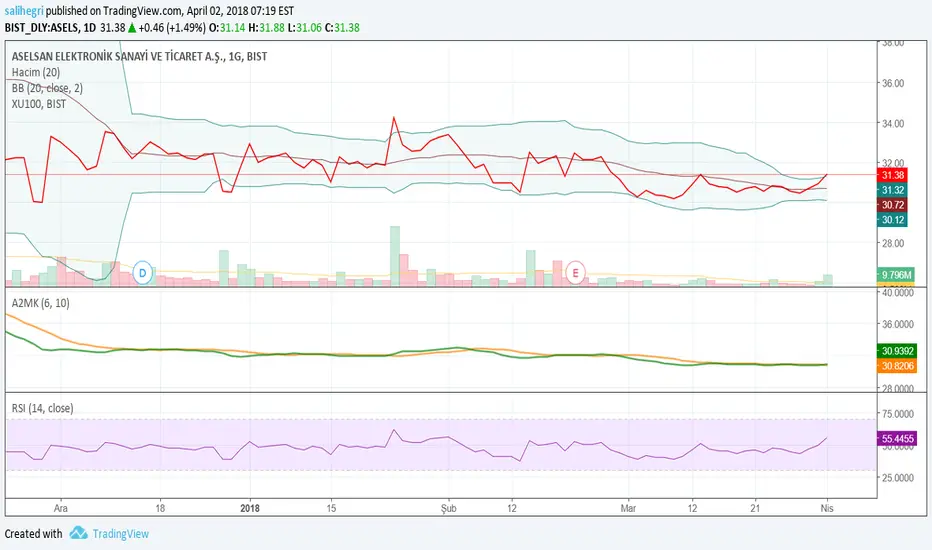Select the 31.32 upper band label

tap(892, 190)
